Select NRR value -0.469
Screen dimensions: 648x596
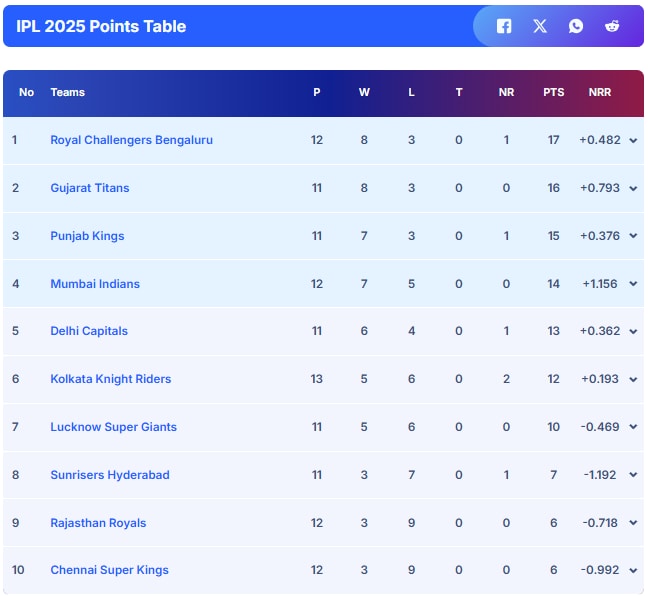600,427
